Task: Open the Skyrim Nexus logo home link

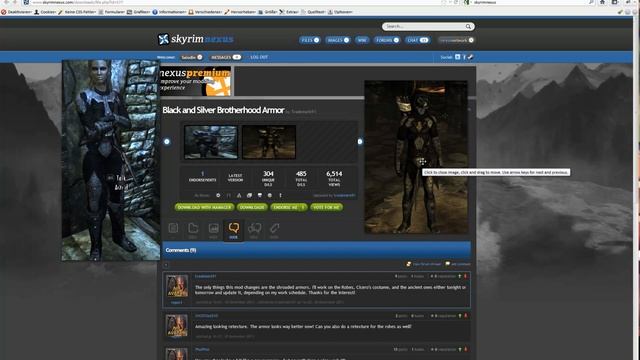Action: 196,39
